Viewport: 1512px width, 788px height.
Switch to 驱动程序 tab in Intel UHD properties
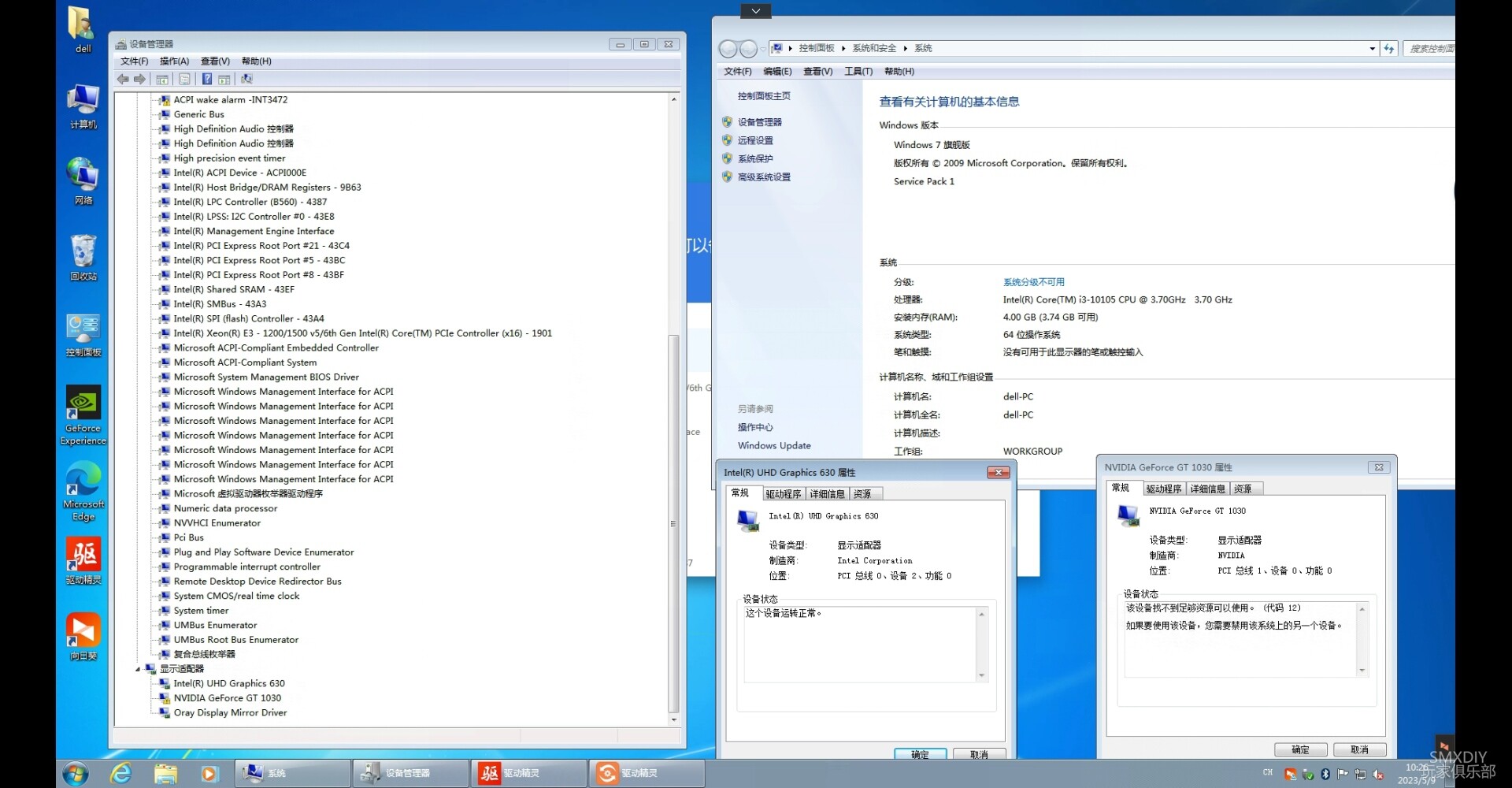click(x=783, y=494)
